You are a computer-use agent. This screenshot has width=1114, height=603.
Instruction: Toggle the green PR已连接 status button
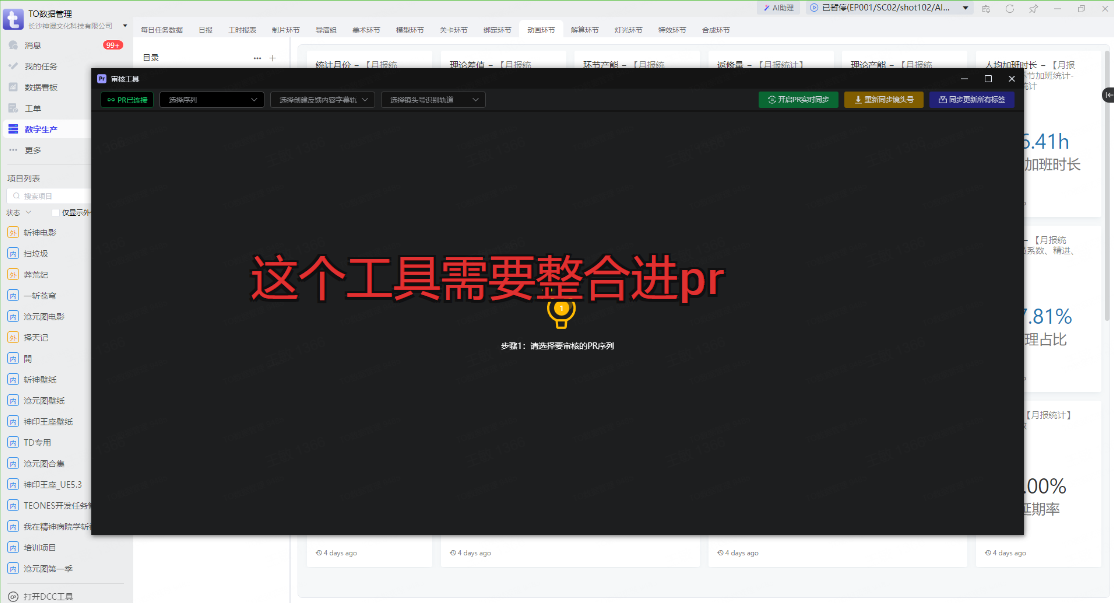[x=127, y=100]
